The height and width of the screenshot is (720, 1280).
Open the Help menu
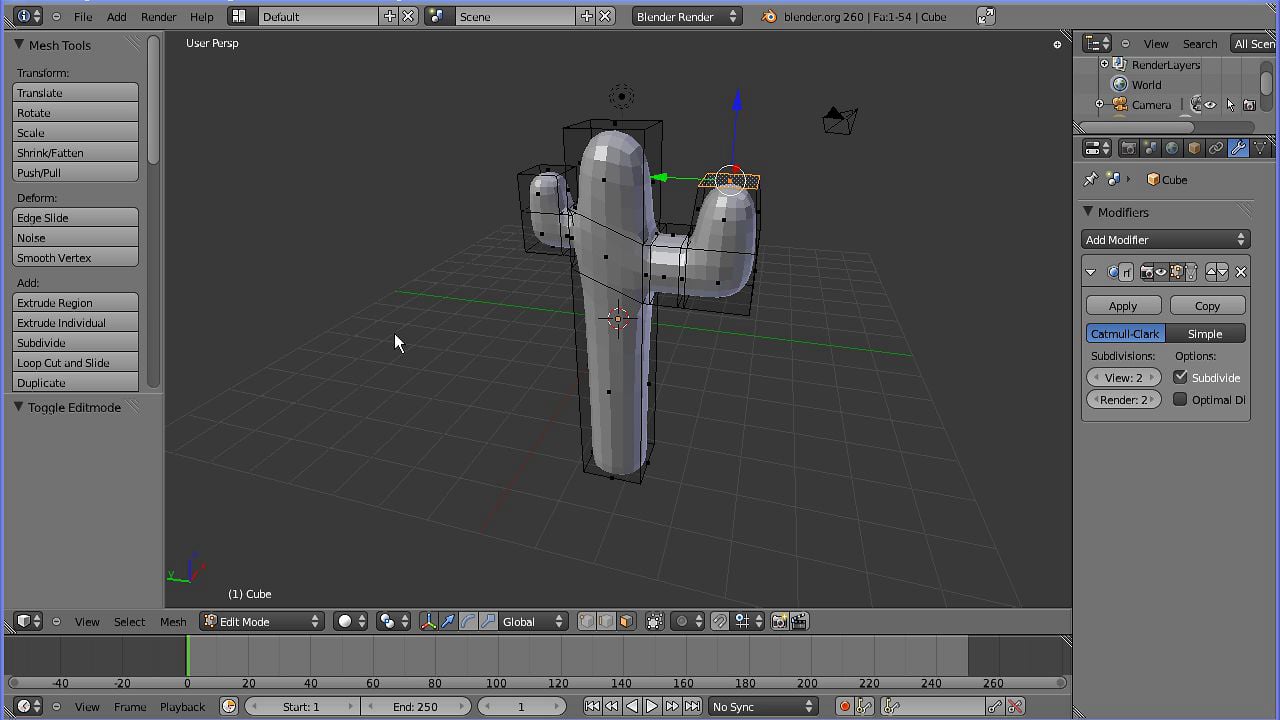[201, 16]
